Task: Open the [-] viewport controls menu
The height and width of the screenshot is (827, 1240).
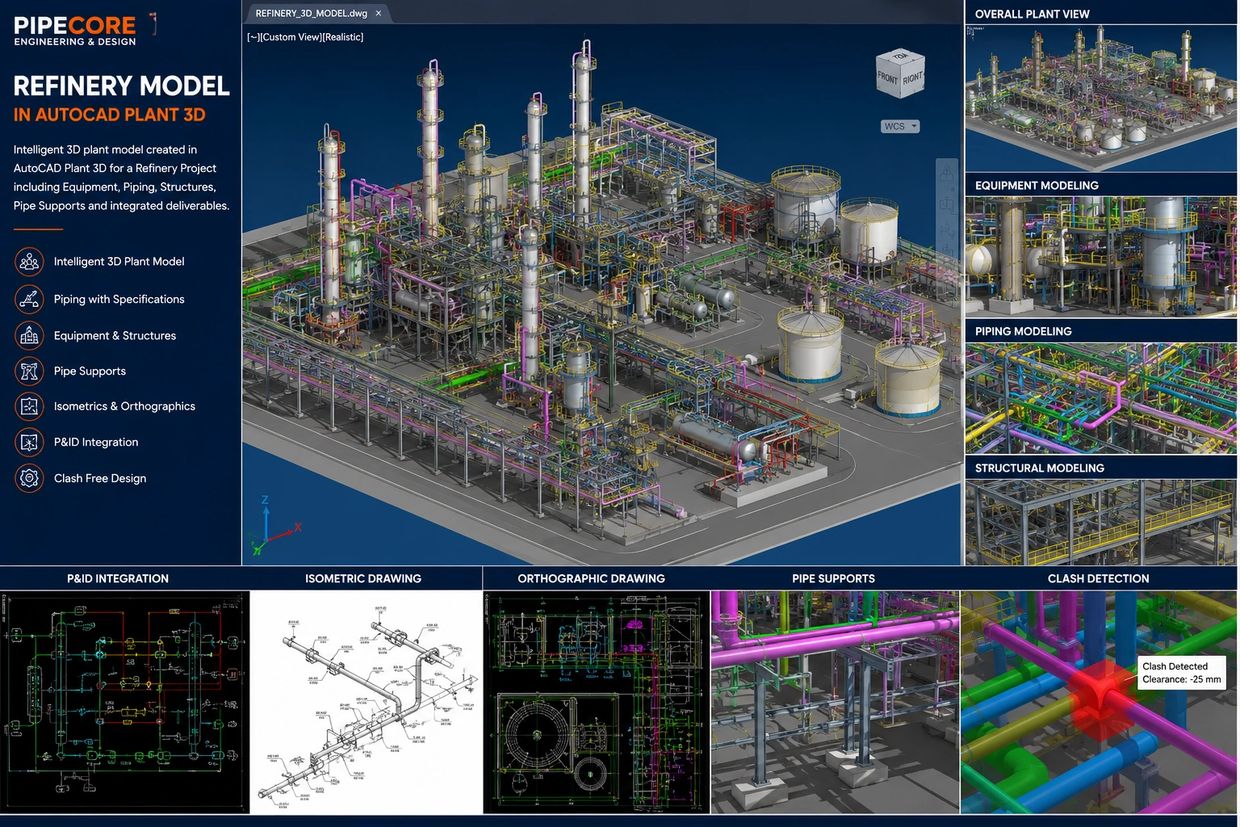Action: [x=252, y=37]
